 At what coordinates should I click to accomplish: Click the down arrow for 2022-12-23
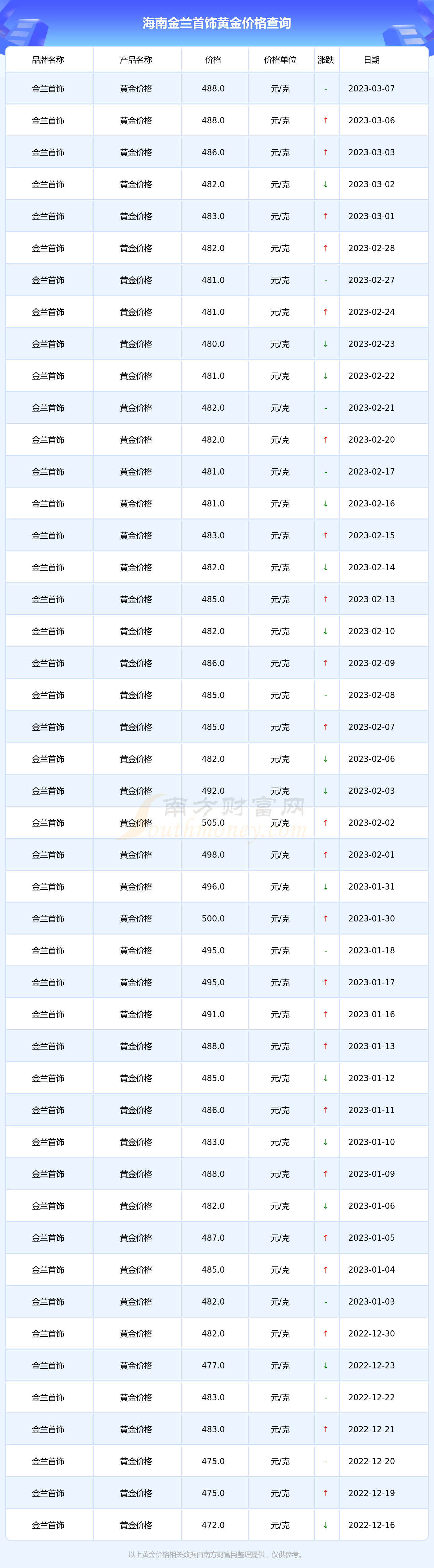coord(325,1366)
